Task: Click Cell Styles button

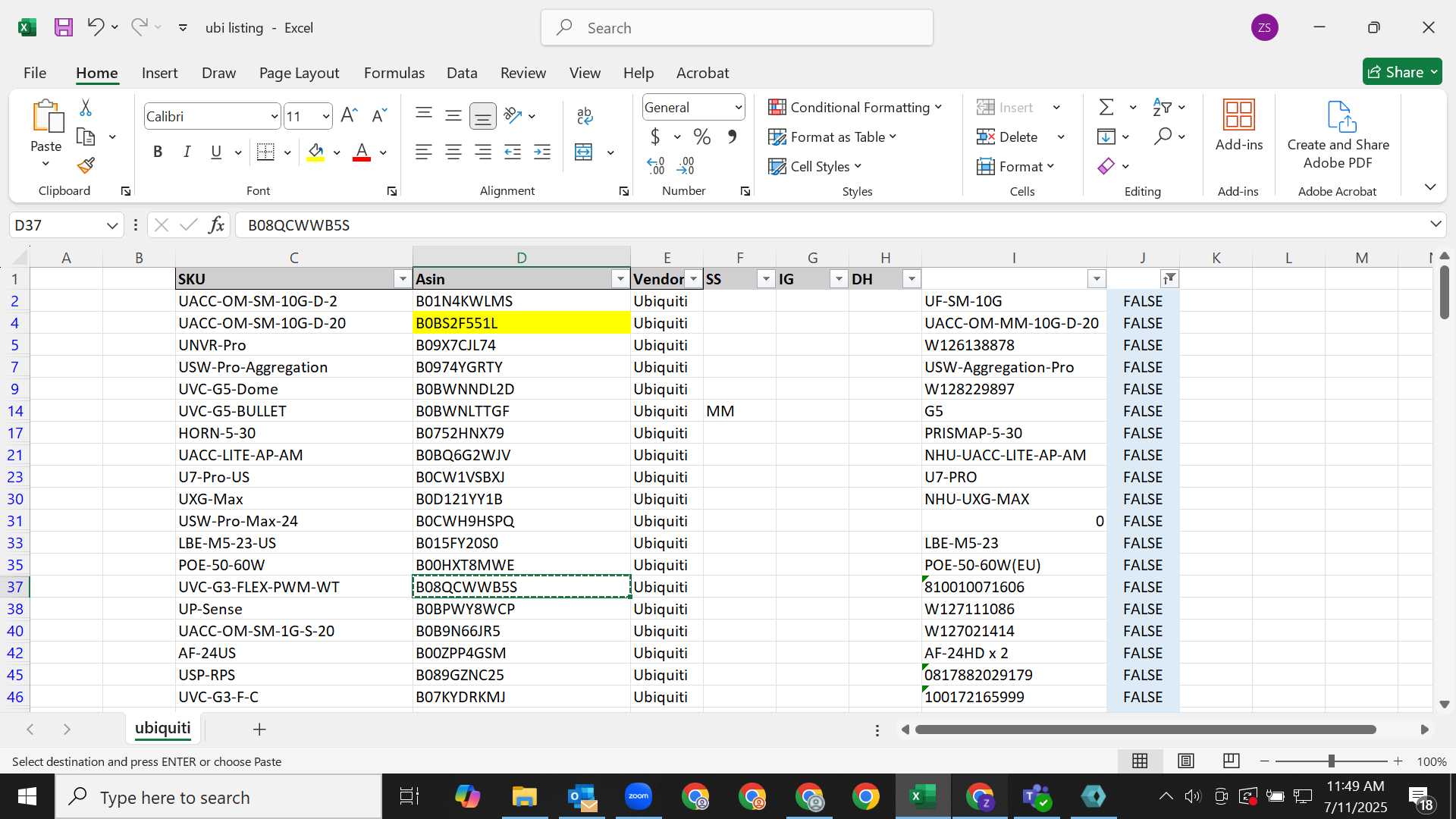Action: pyautogui.click(x=815, y=166)
